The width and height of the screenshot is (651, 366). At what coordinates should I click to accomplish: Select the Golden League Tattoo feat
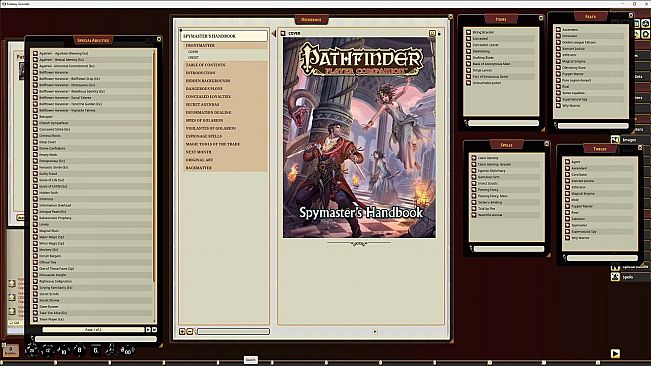(590, 42)
